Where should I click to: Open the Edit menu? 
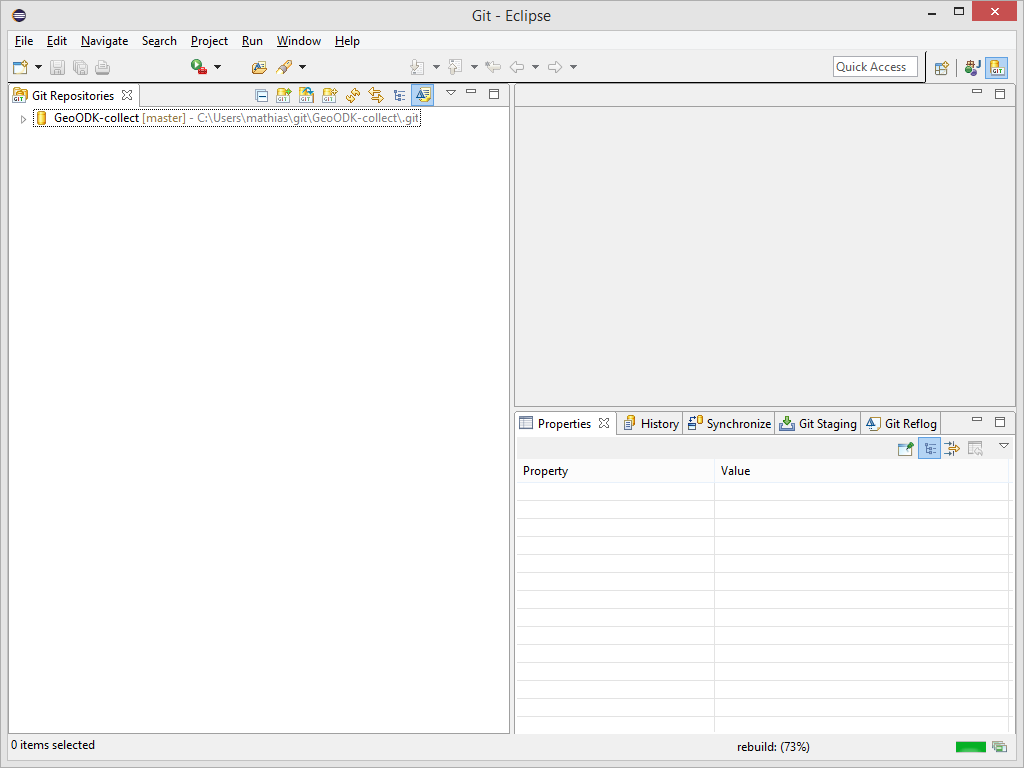coord(57,40)
